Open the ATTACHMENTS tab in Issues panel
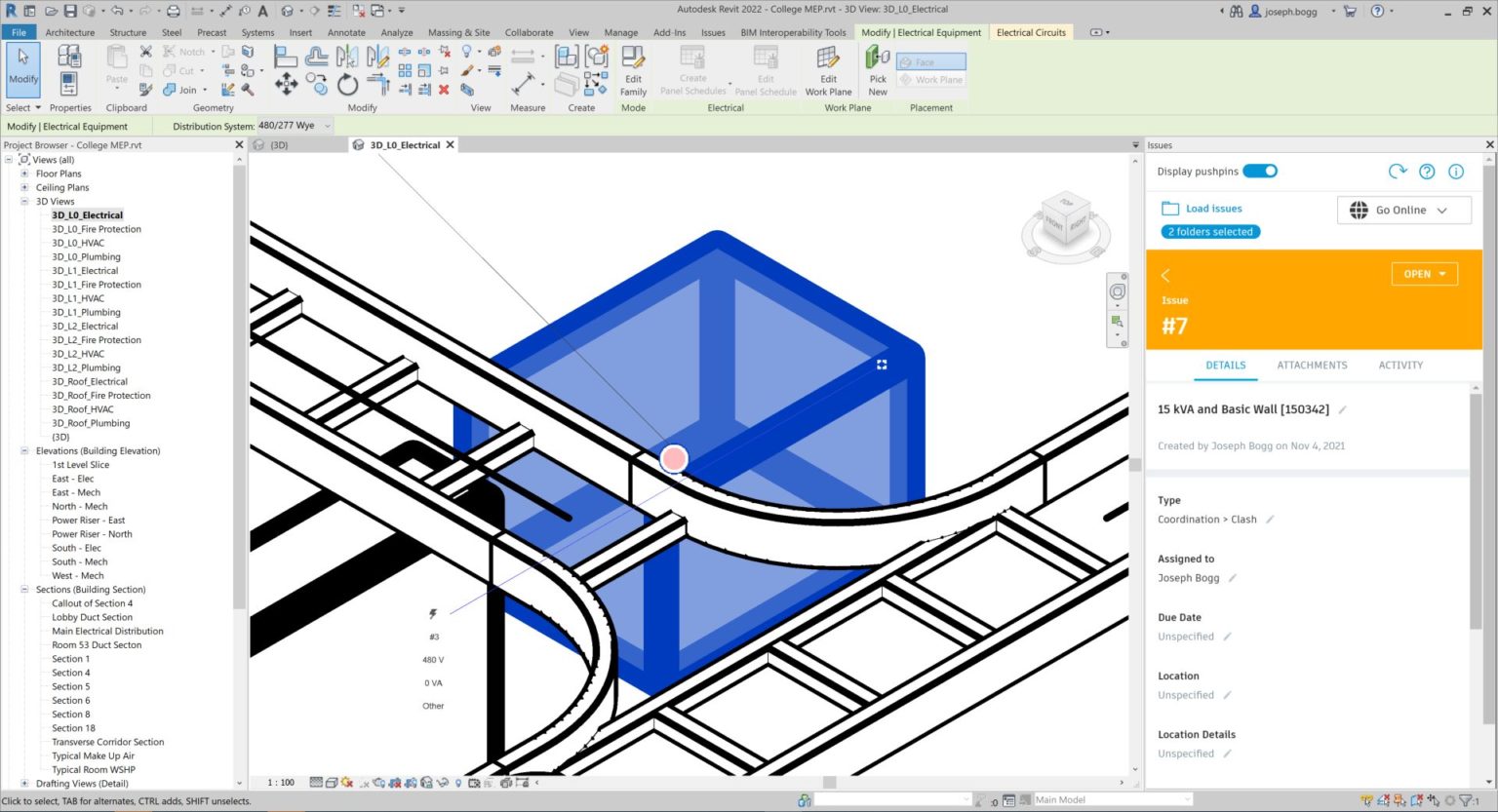 point(1312,365)
